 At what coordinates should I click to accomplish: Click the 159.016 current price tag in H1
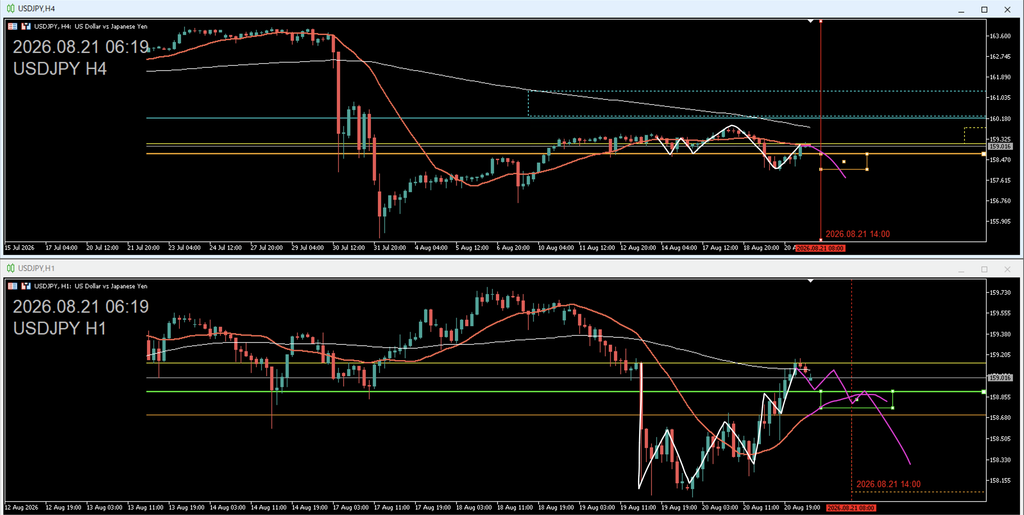[x=1001, y=377]
